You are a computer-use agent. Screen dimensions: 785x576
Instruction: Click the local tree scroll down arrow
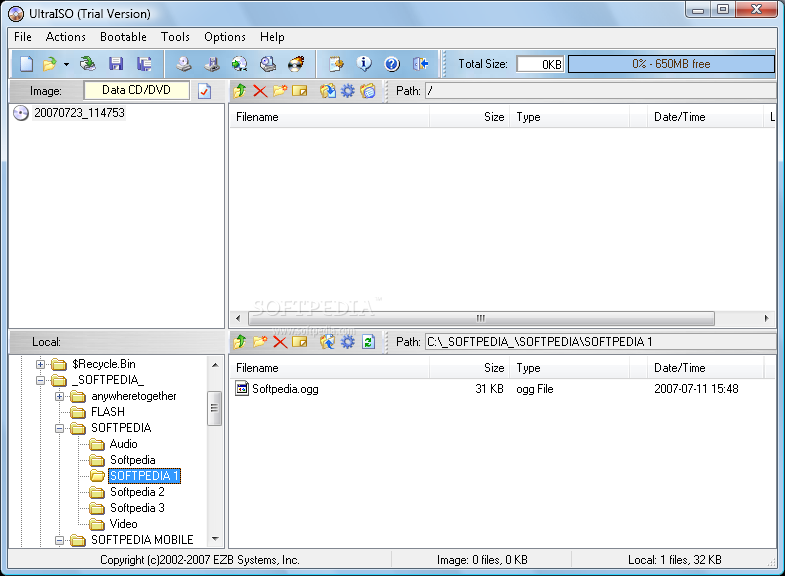pos(215,539)
